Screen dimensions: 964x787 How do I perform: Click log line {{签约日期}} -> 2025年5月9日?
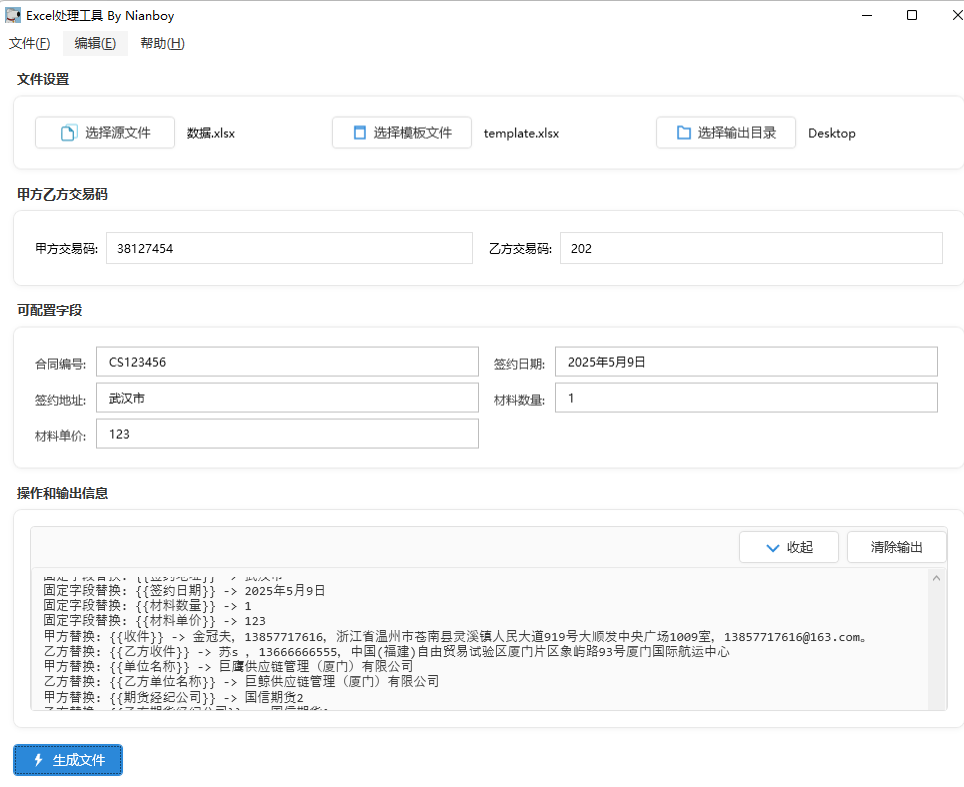point(184,591)
